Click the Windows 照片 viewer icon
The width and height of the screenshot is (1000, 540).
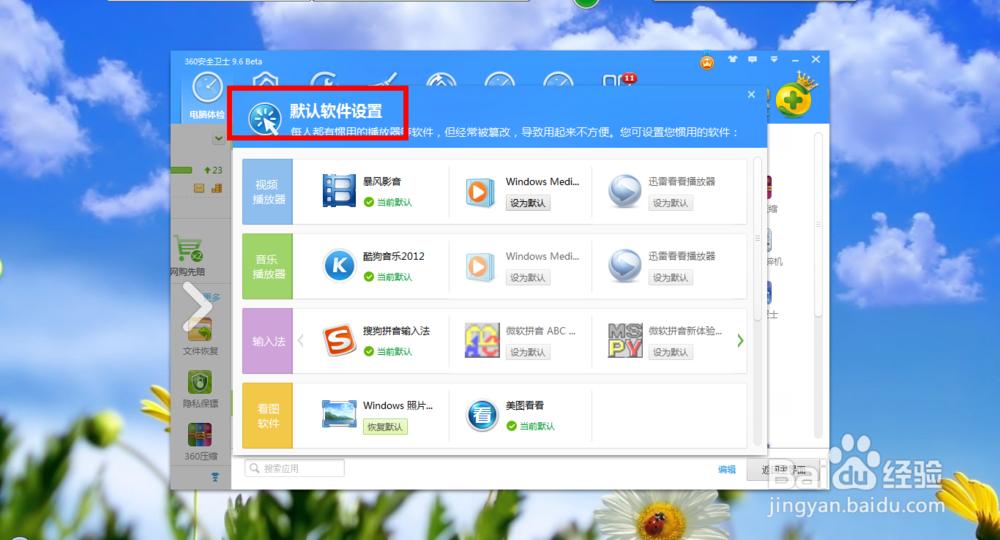click(339, 414)
